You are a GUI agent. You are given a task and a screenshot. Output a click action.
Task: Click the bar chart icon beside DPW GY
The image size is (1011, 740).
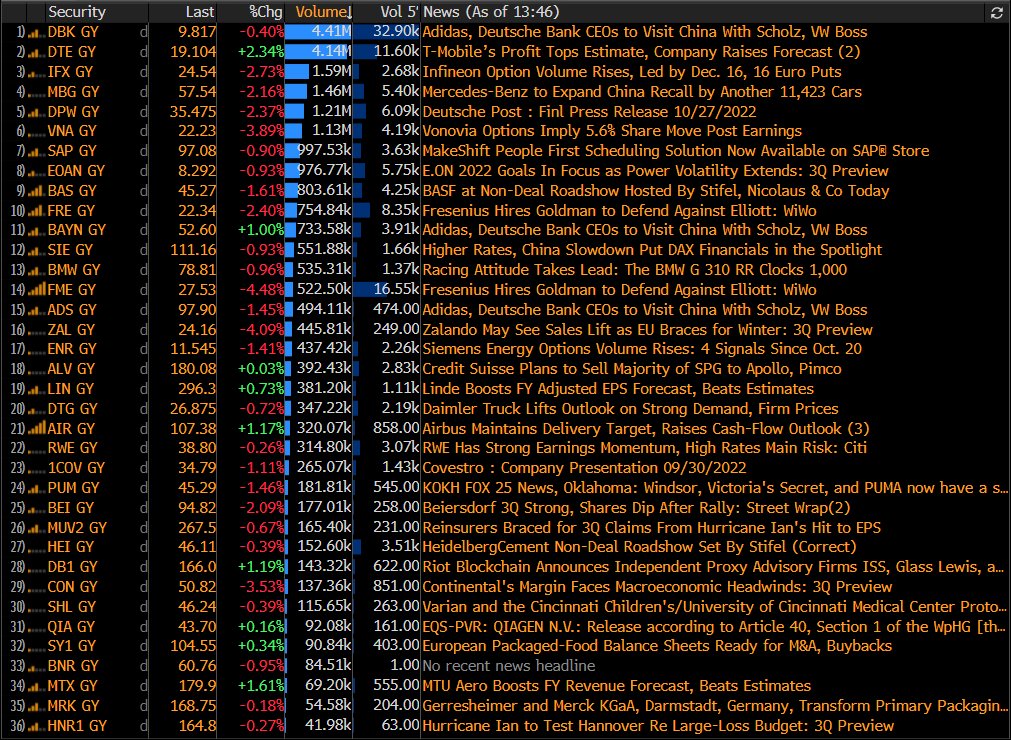(36, 112)
